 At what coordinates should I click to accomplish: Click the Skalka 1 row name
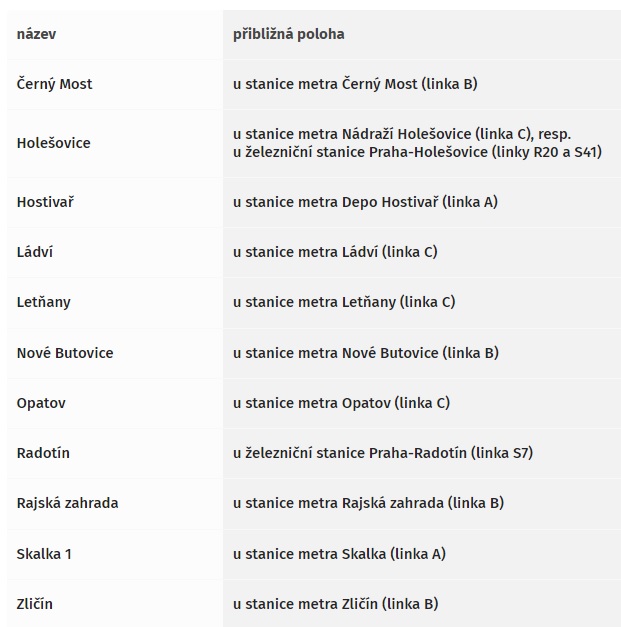point(44,554)
